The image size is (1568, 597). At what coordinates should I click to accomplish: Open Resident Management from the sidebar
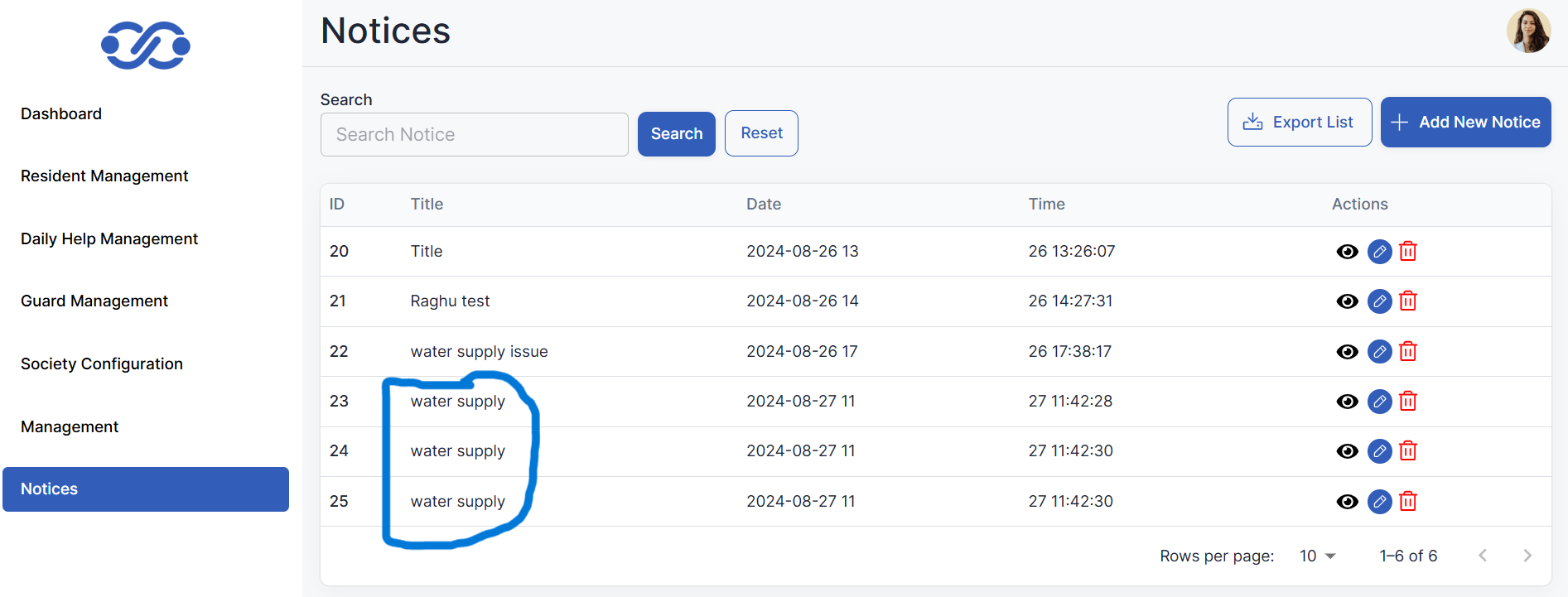tap(104, 176)
